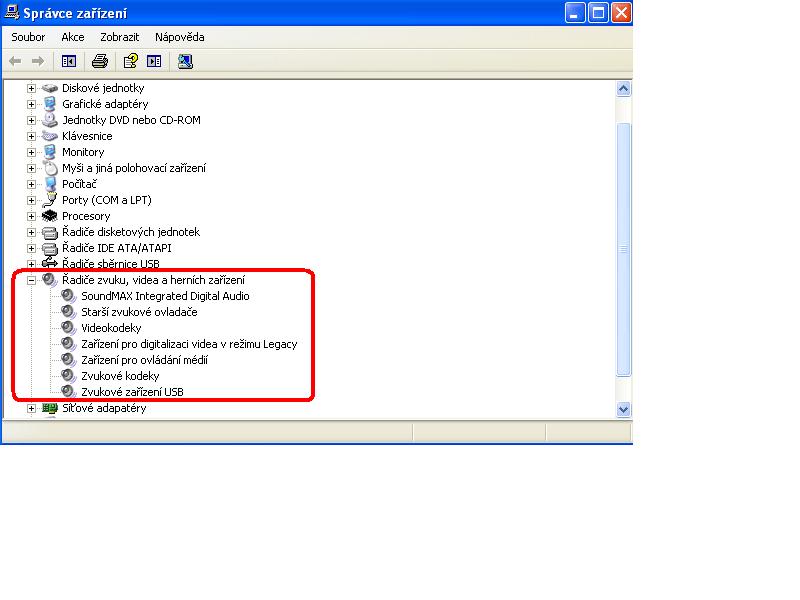Image resolution: width=800 pixels, height=600 pixels.
Task: Maximize the Správce zařízení window
Action: point(598,13)
